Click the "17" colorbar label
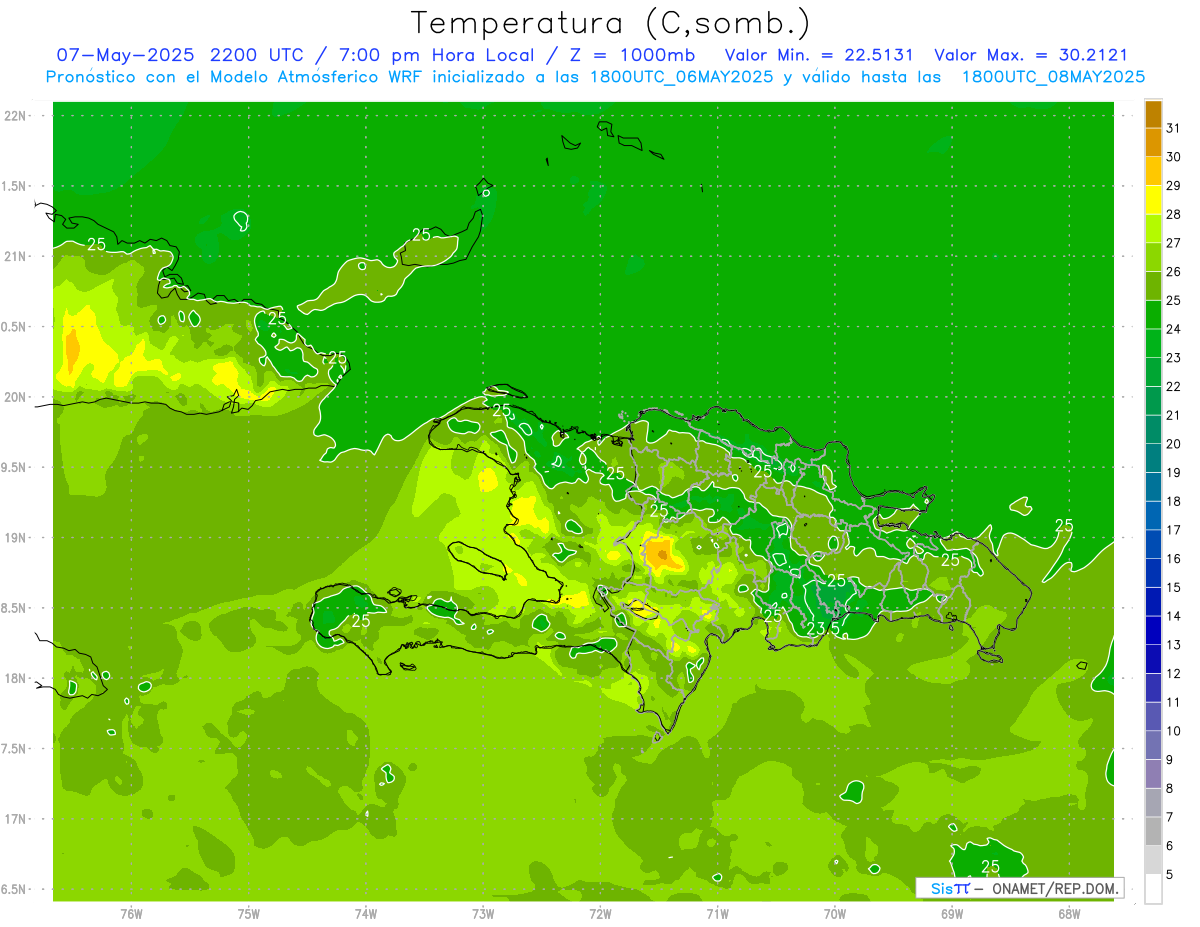The width and height of the screenshot is (1200, 927). tap(1173, 530)
